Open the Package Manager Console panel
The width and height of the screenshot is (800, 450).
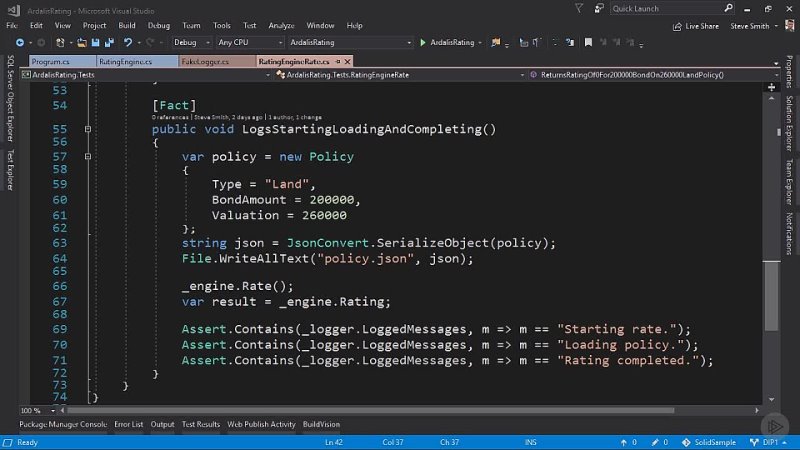(63, 424)
